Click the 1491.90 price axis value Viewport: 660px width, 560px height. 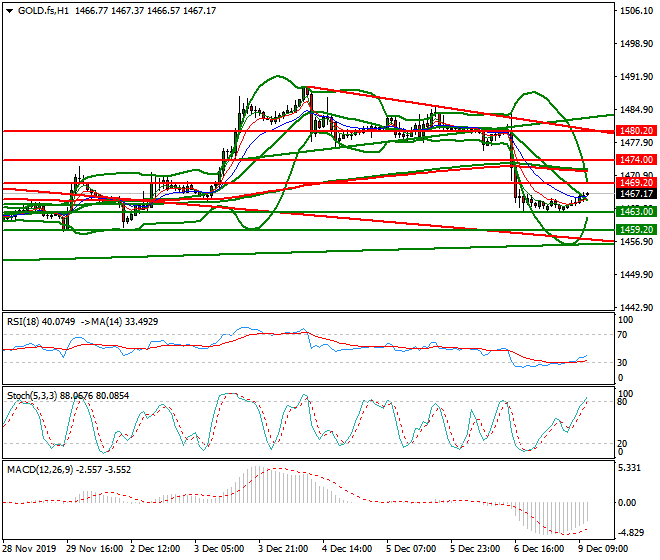click(636, 77)
